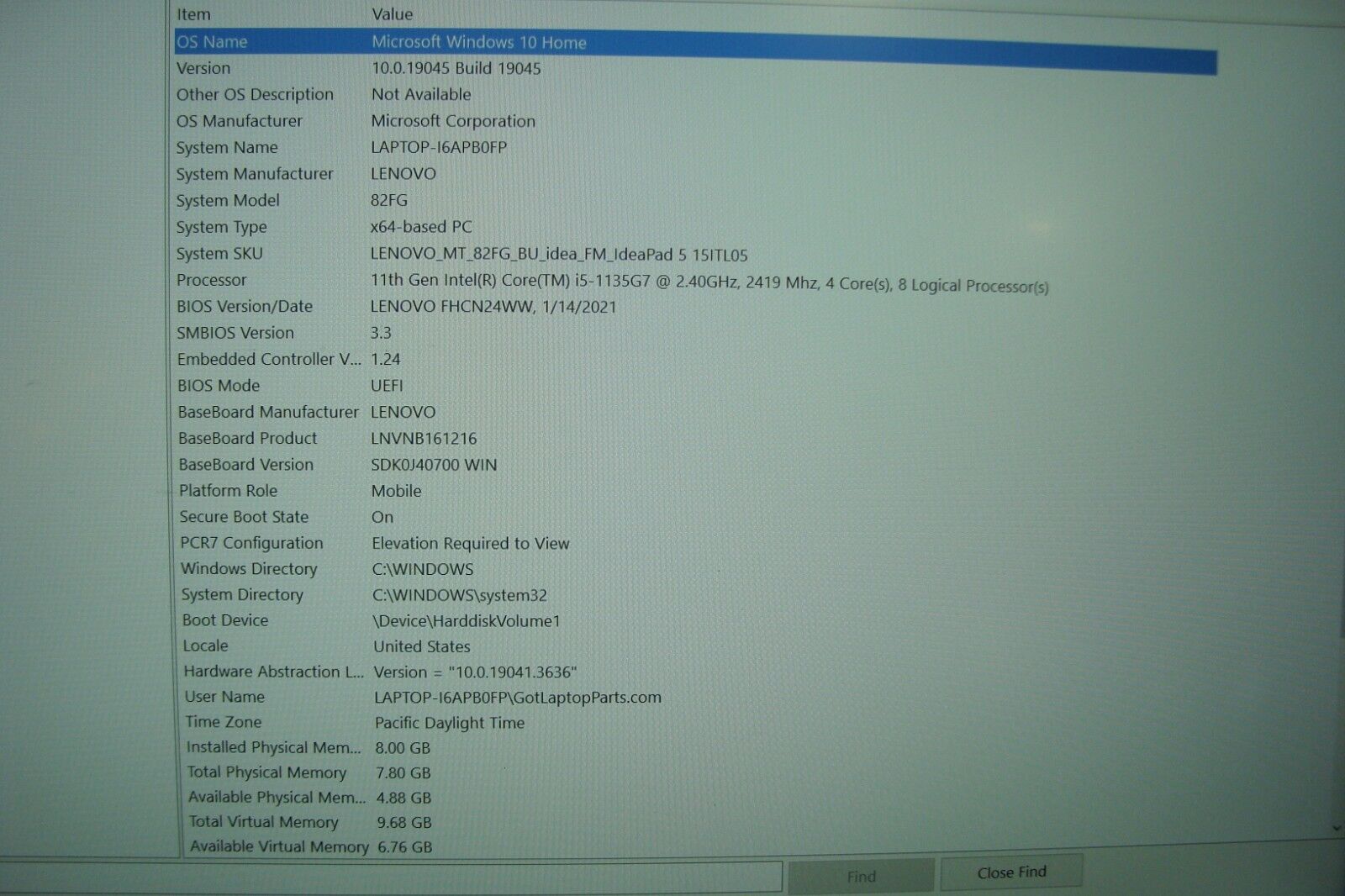This screenshot has height=896, width=1345.
Task: Select the Other OS Description row
Action: [255, 94]
